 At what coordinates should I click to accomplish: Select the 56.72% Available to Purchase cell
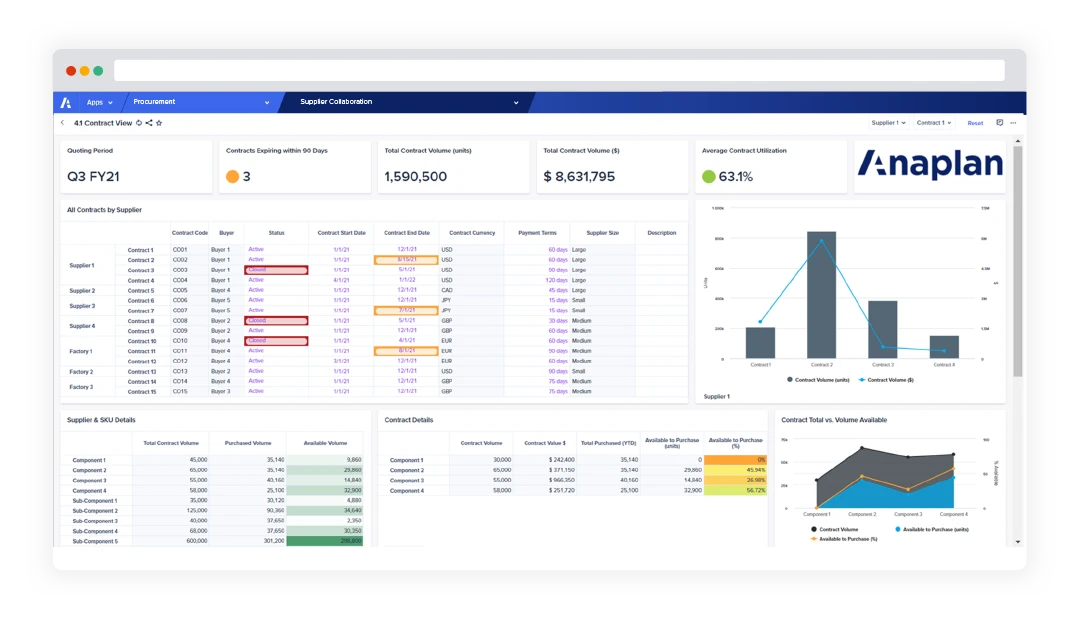tap(735, 490)
